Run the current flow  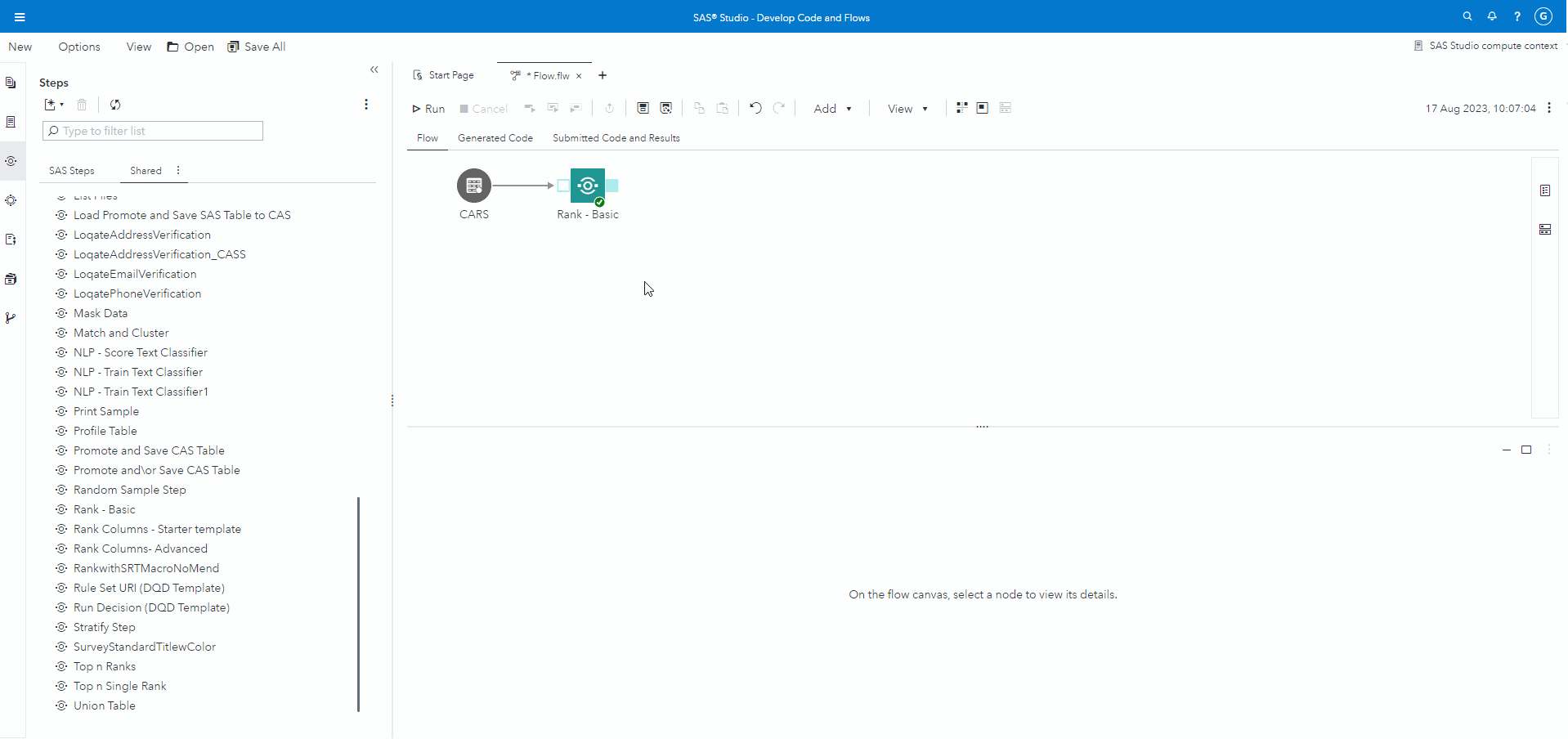(x=428, y=108)
